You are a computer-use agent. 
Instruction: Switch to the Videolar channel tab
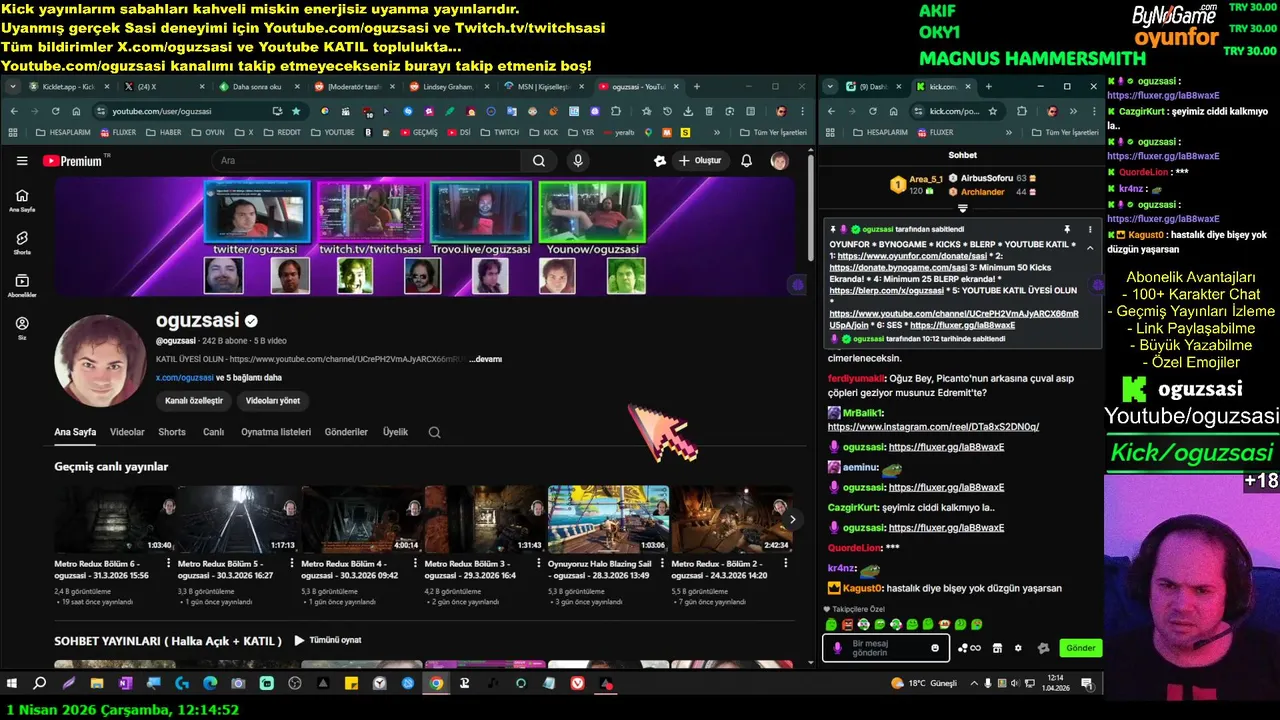(x=127, y=432)
